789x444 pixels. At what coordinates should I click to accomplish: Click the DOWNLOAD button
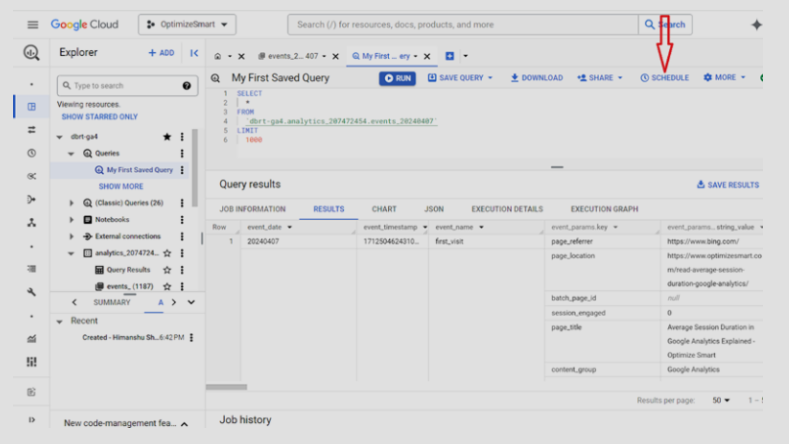click(537, 78)
